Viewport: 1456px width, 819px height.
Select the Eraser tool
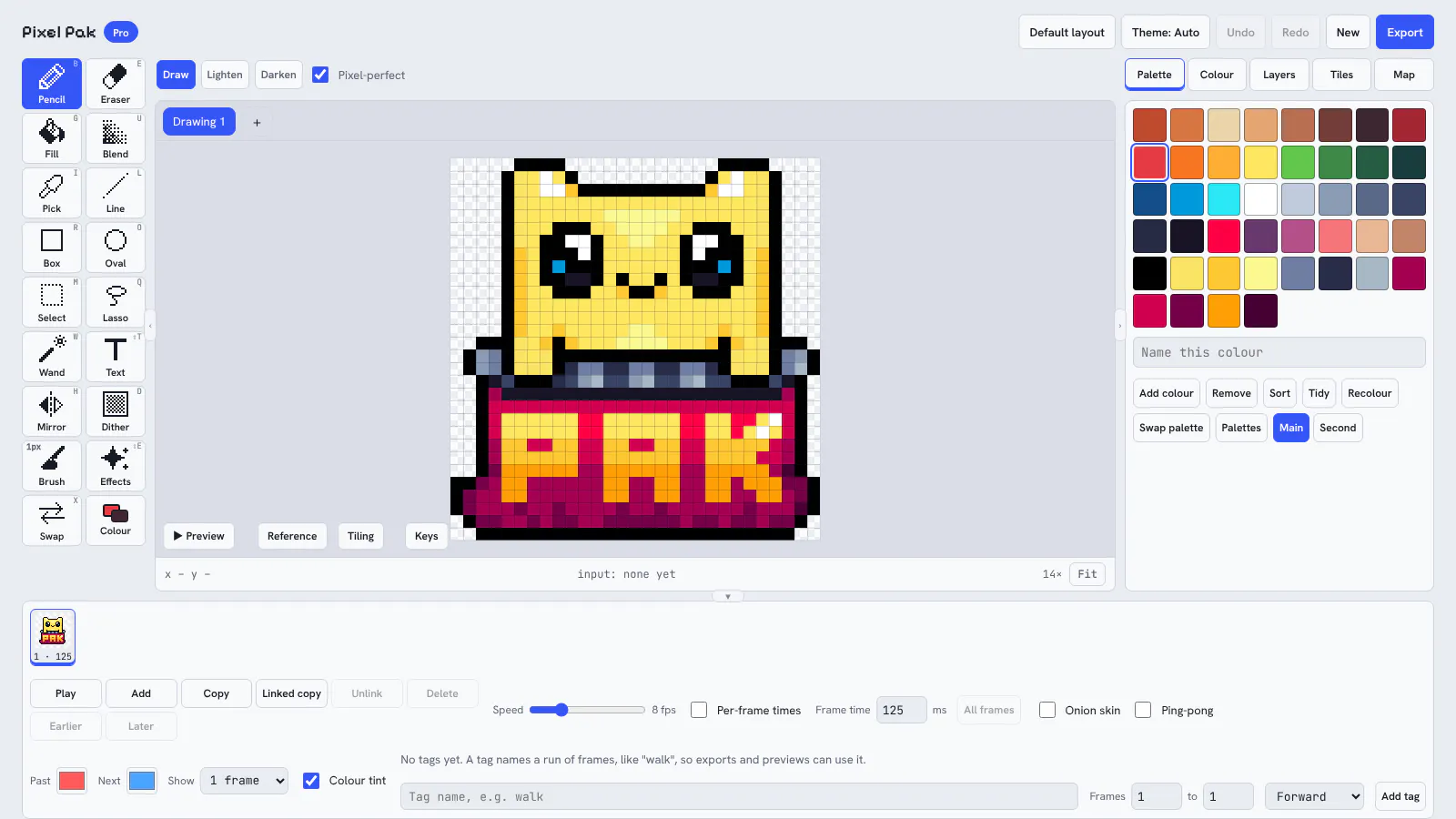click(x=116, y=84)
